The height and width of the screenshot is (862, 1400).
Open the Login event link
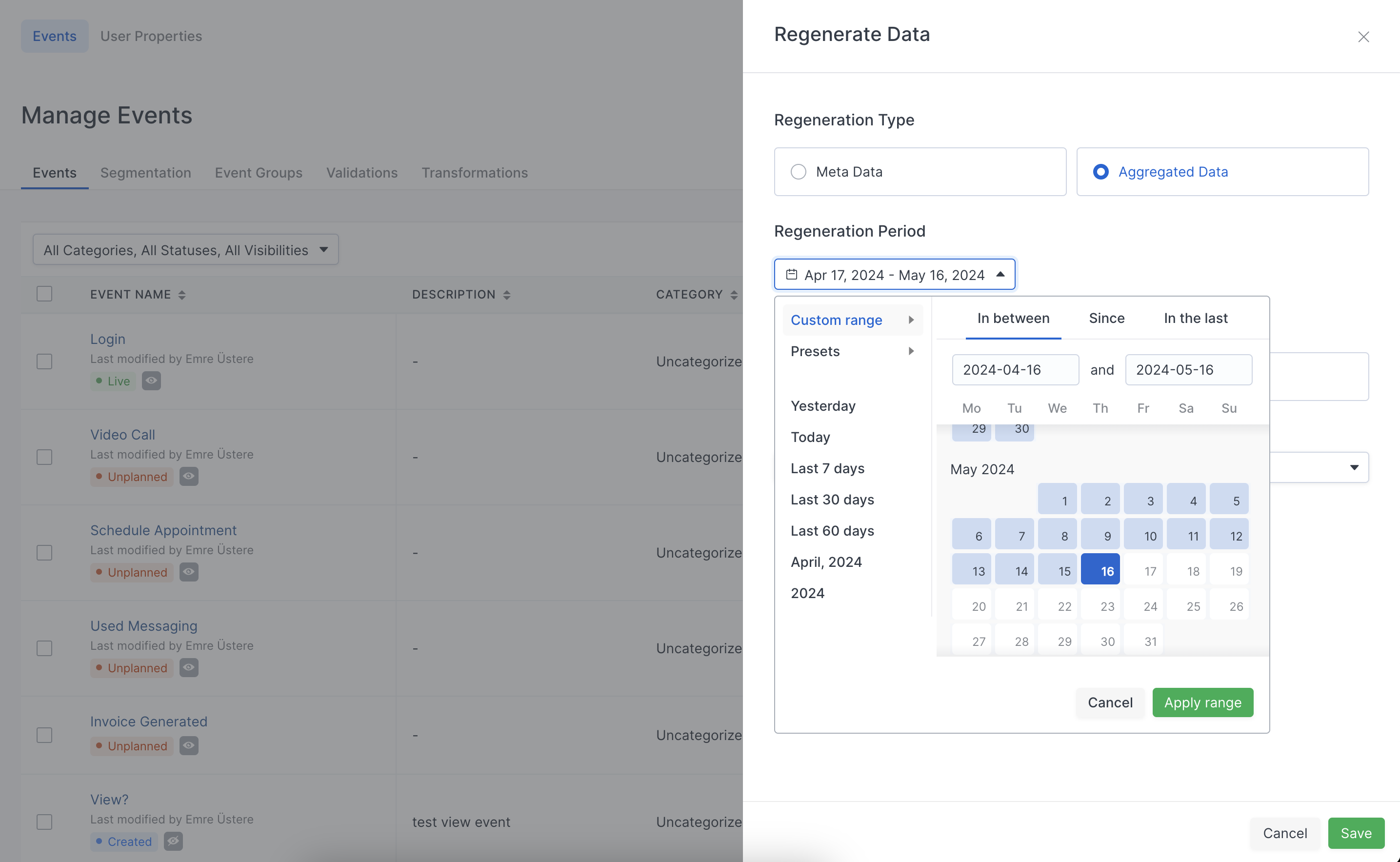108,339
